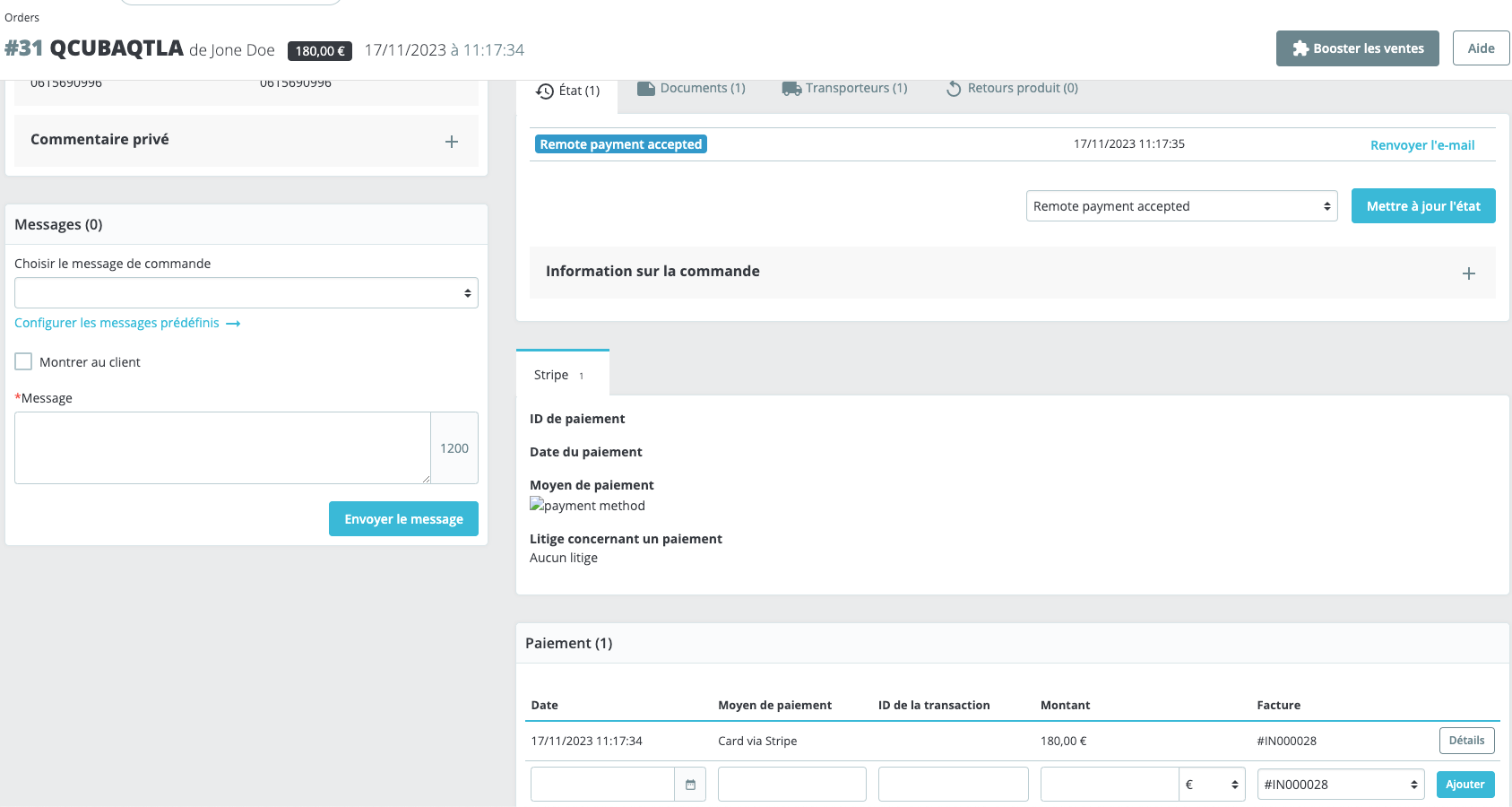This screenshot has width=1512, height=807.
Task: Click the ID de paiement label
Action: [x=577, y=419]
